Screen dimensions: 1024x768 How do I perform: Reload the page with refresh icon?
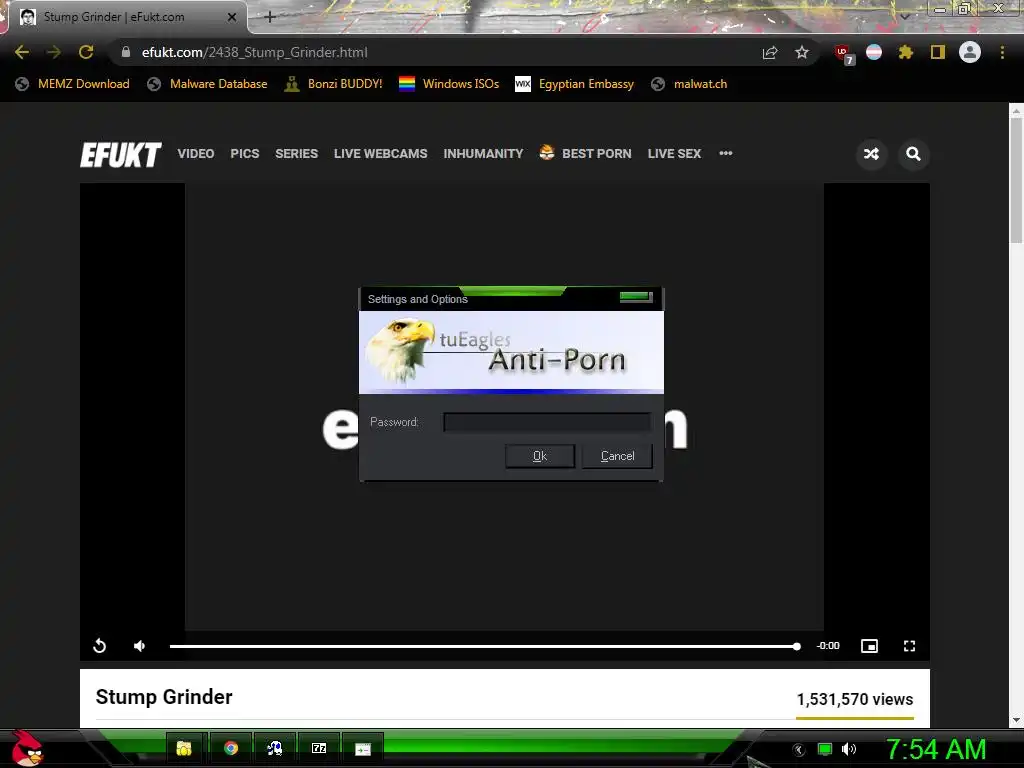[x=86, y=52]
